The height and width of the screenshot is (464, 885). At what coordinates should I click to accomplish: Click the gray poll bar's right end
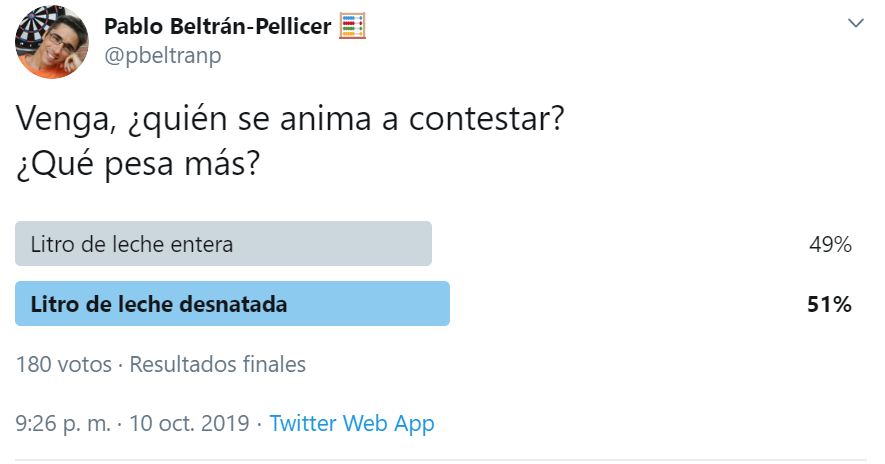[426, 244]
